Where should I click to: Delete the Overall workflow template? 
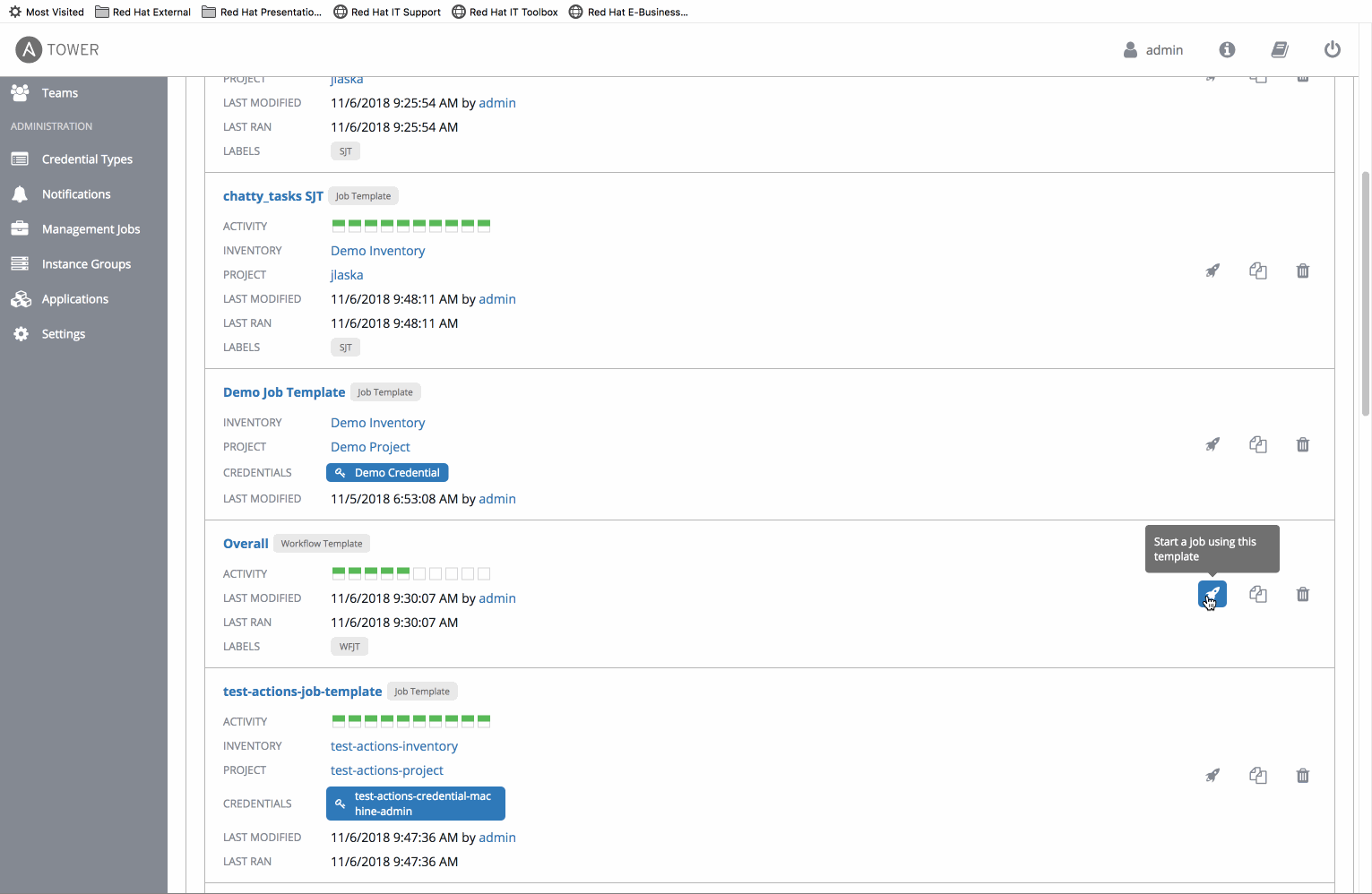click(1303, 594)
